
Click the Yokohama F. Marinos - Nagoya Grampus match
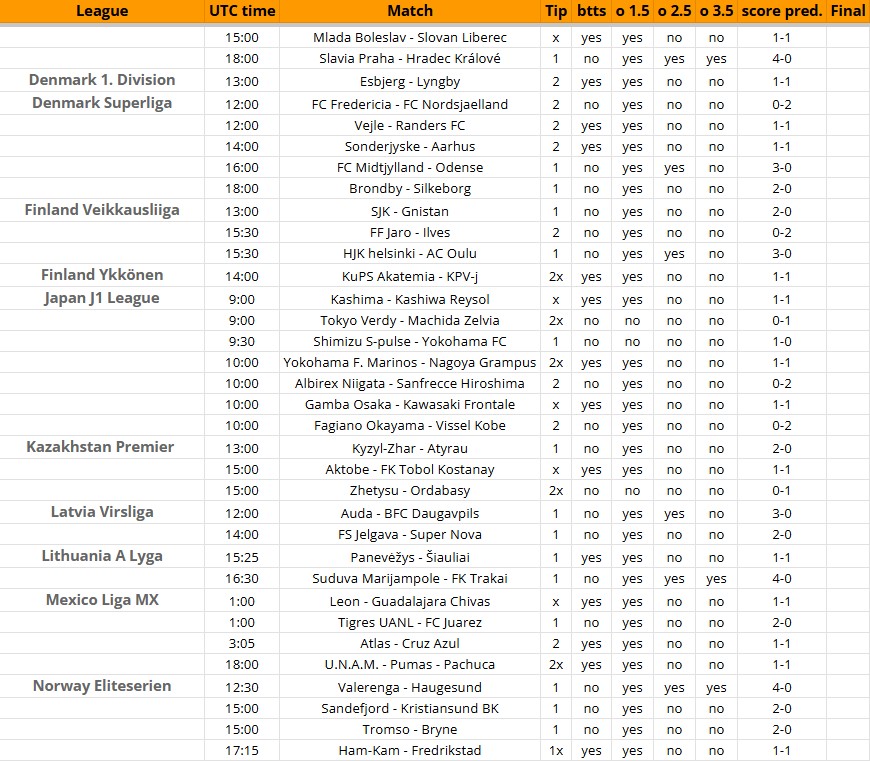(x=410, y=363)
